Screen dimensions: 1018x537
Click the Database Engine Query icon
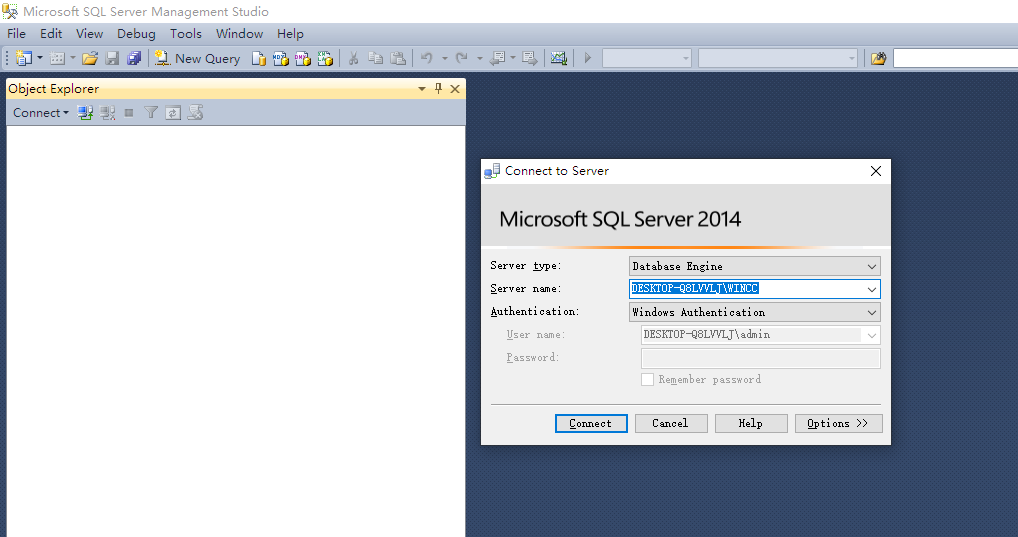coord(258,58)
